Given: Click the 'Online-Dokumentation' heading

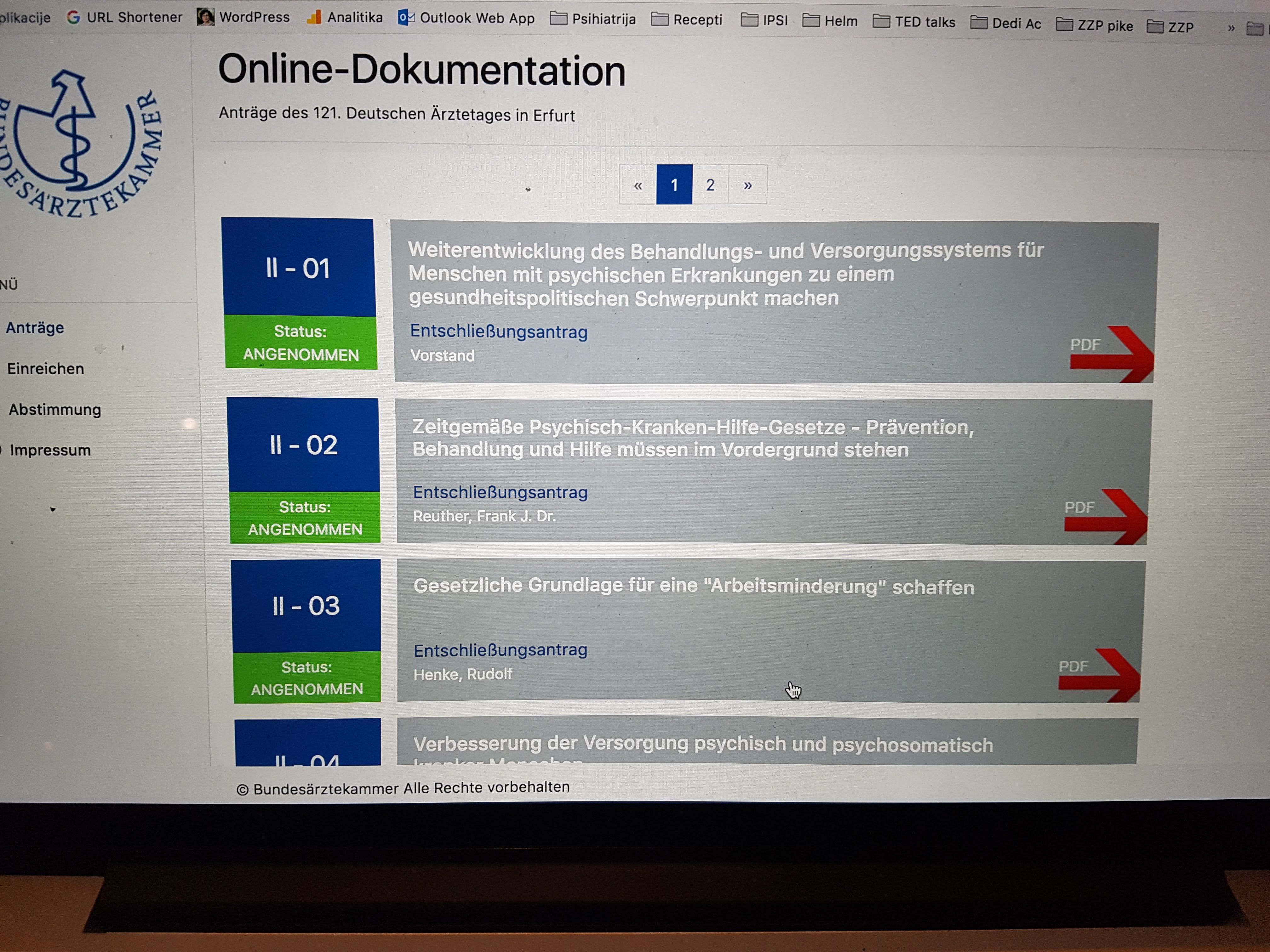Looking at the screenshot, I should point(421,70).
